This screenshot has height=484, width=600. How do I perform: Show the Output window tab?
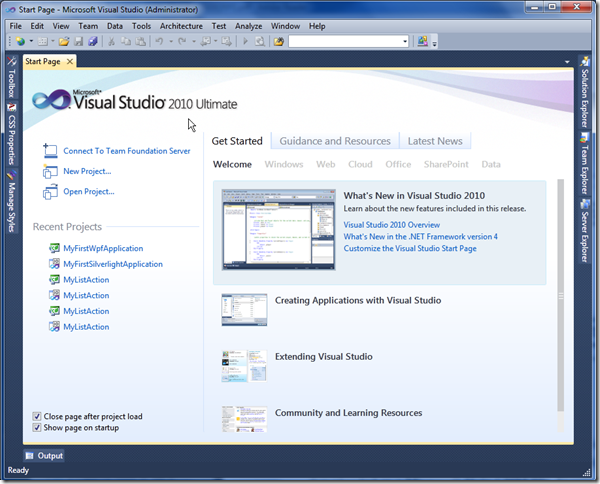click(44, 456)
